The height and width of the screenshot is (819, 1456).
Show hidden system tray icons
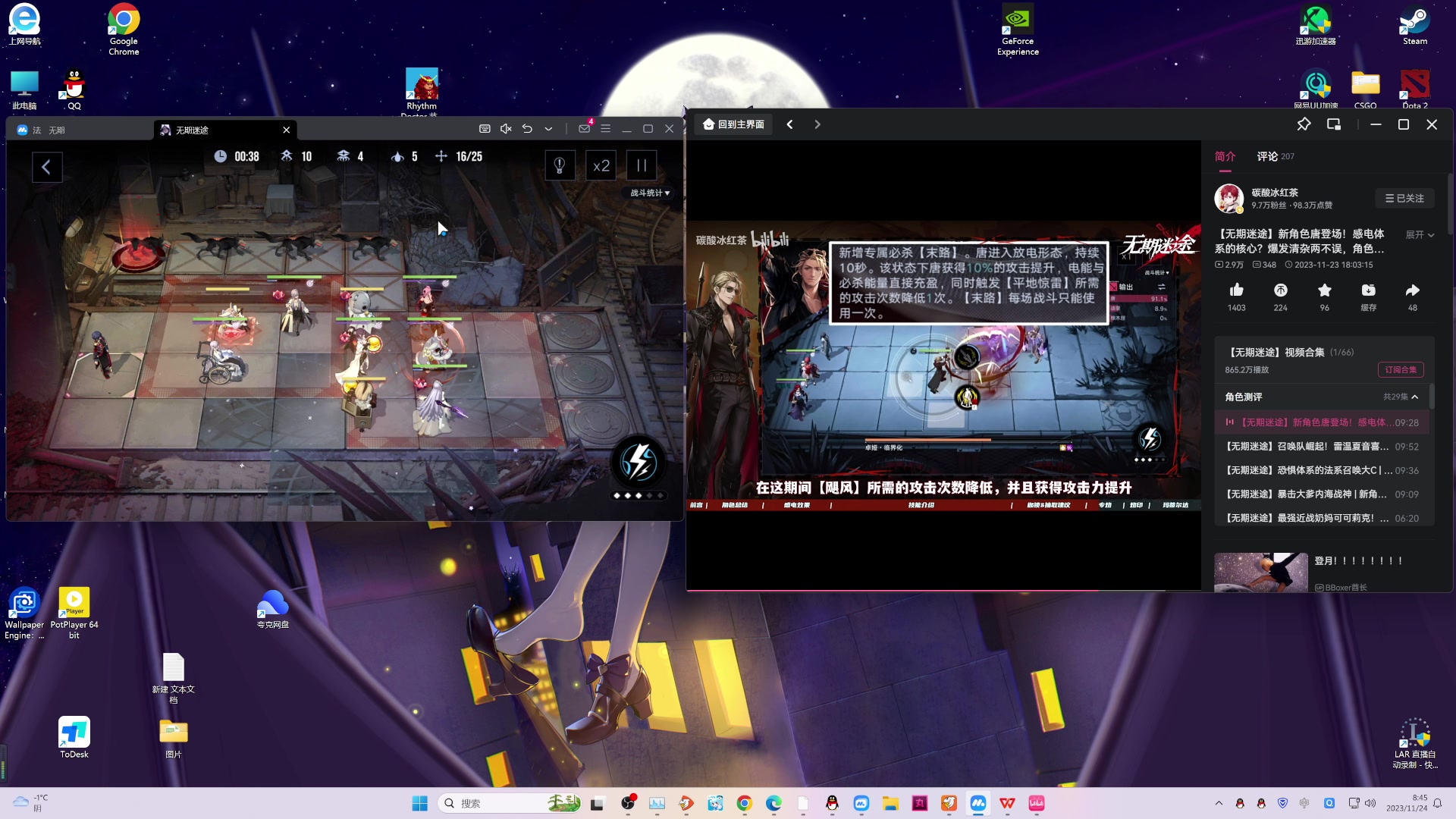tap(1219, 803)
